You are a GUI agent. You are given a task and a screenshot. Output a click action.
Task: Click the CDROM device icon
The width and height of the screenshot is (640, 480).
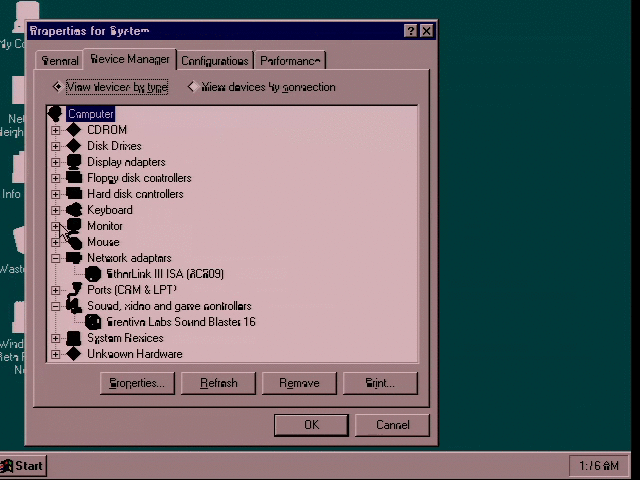pyautogui.click(x=74, y=130)
